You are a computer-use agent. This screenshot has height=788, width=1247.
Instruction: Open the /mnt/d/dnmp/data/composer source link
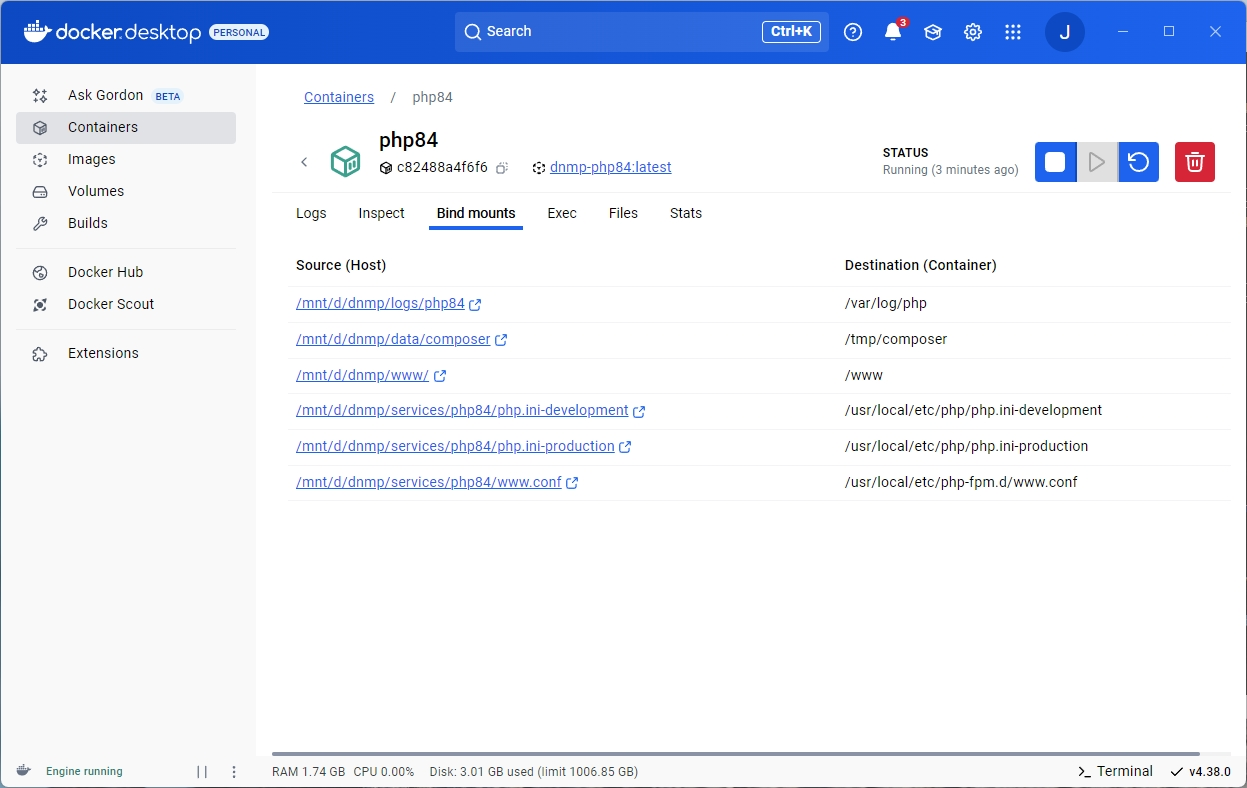[x=393, y=340]
